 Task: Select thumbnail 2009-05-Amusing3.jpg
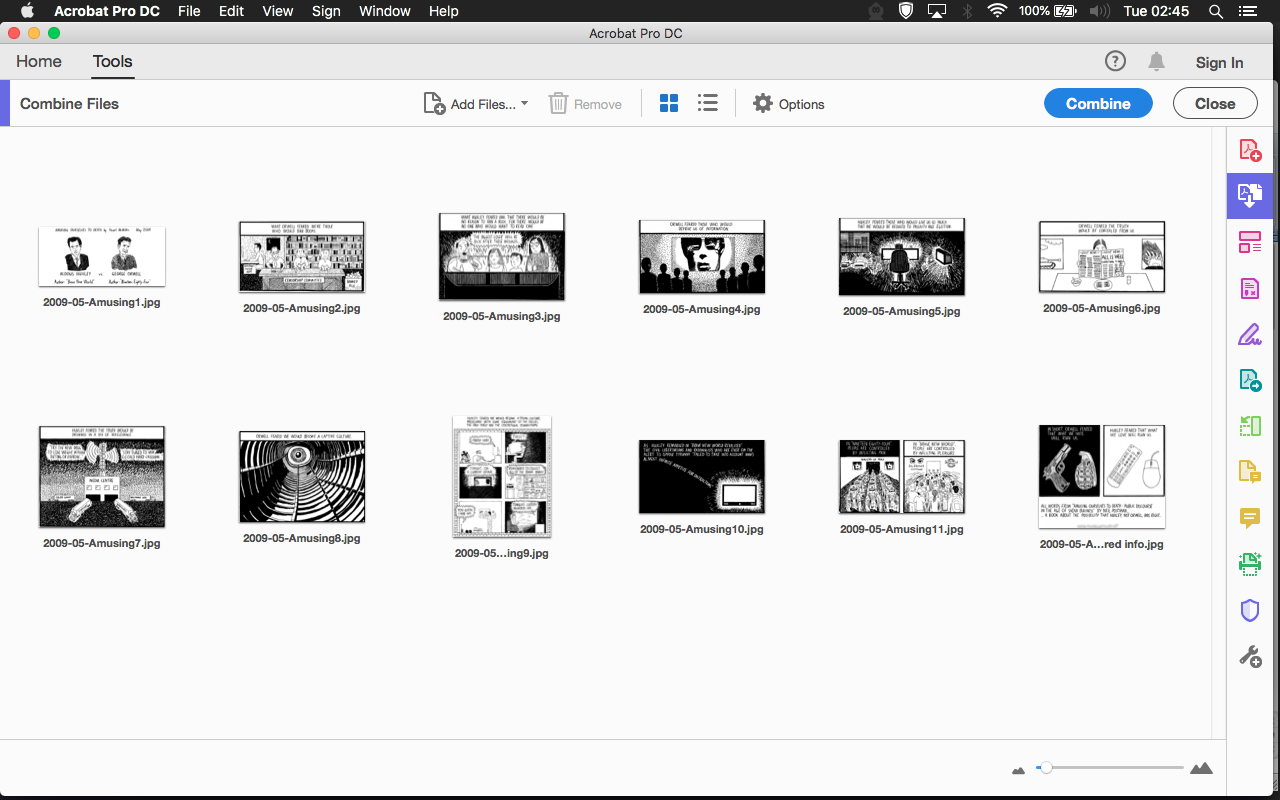(501, 257)
